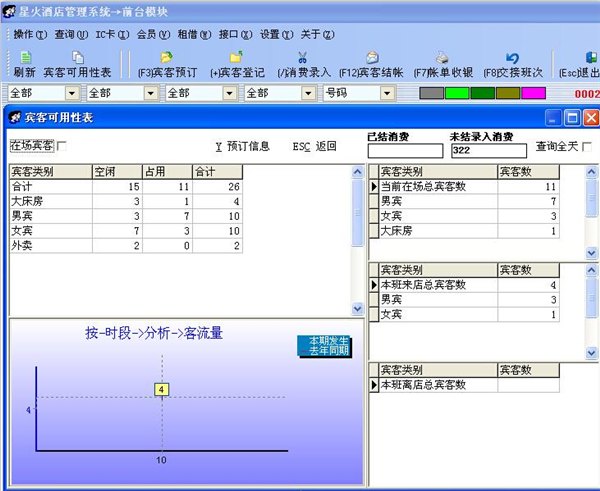Image resolution: width=600 pixels, height=491 pixels.
Task: Select the 本班离店总宾客数 row
Action: [465, 385]
